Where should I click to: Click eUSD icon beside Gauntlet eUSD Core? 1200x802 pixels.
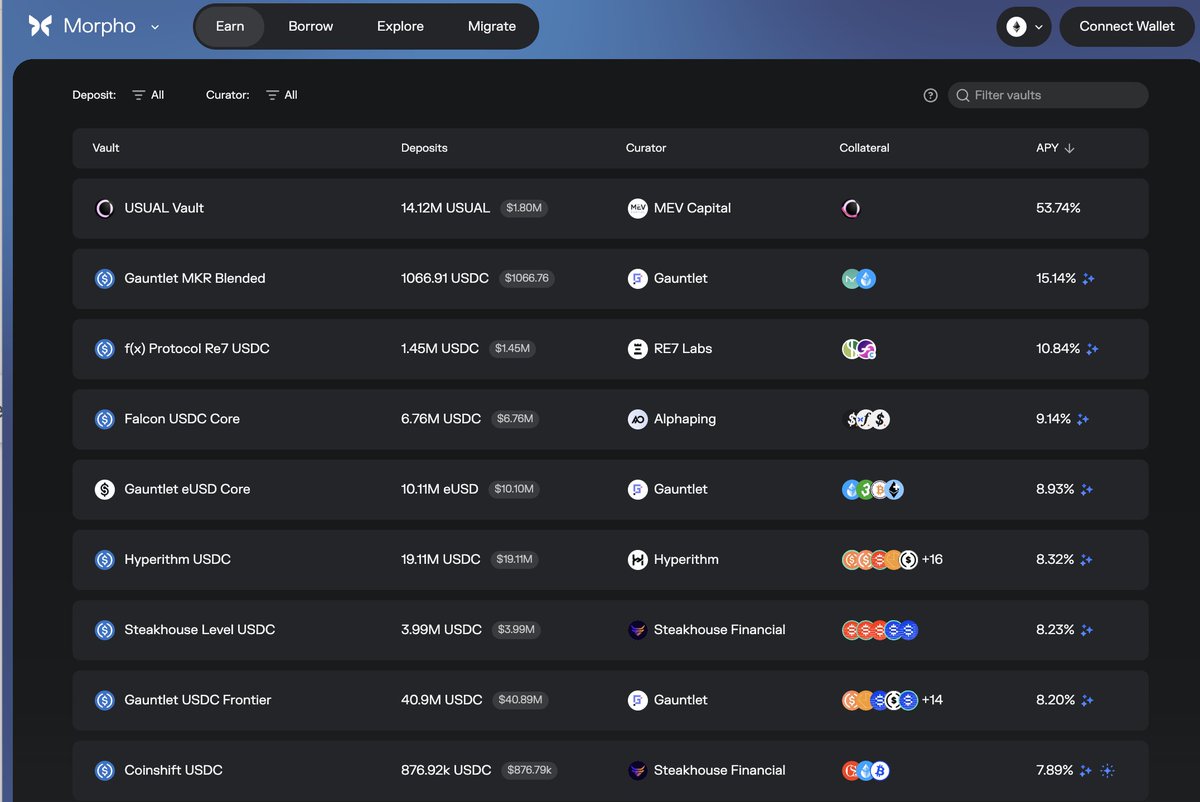[x=104, y=490]
